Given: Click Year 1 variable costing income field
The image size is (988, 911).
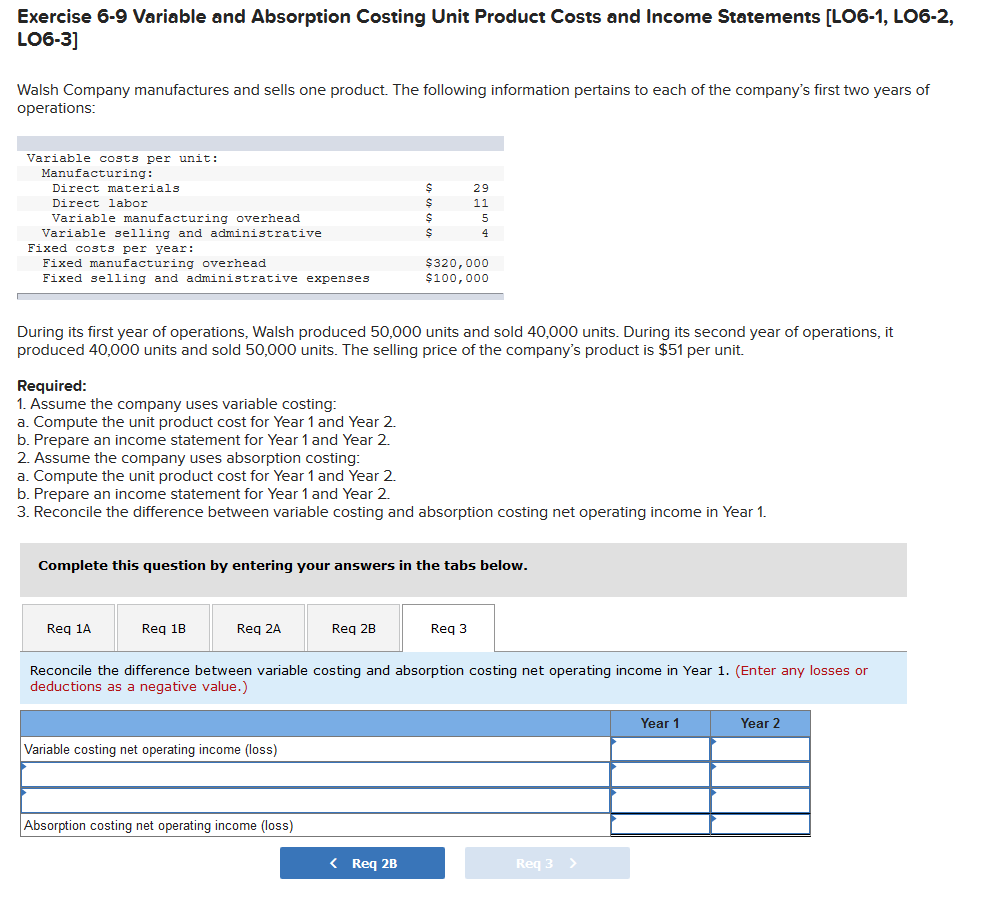Looking at the screenshot, I should coord(660,749).
